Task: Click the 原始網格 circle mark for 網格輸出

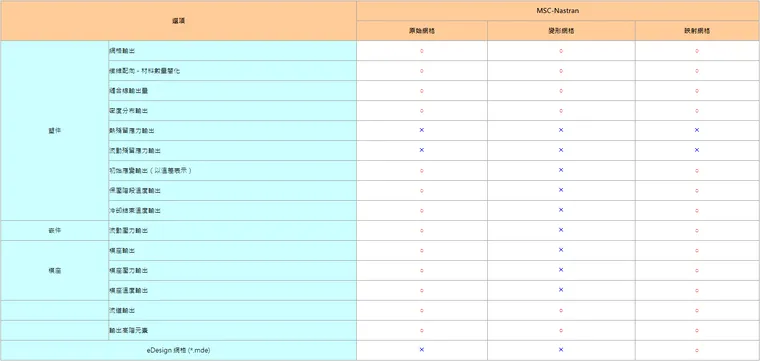Action: [422, 51]
